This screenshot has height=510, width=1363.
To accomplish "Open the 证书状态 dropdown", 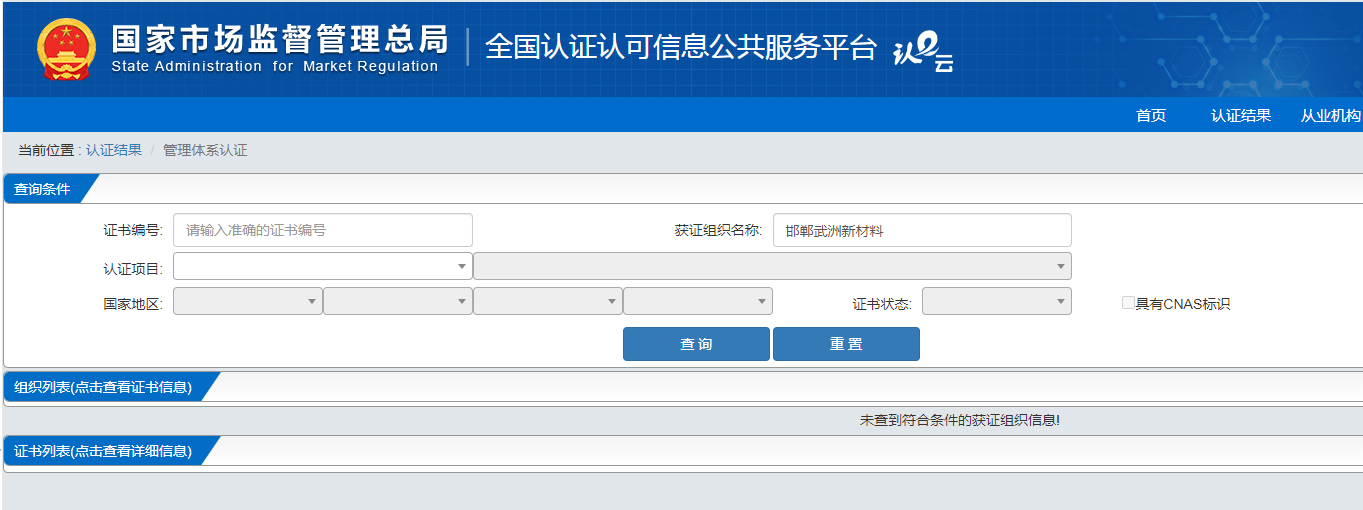I will click(997, 301).
